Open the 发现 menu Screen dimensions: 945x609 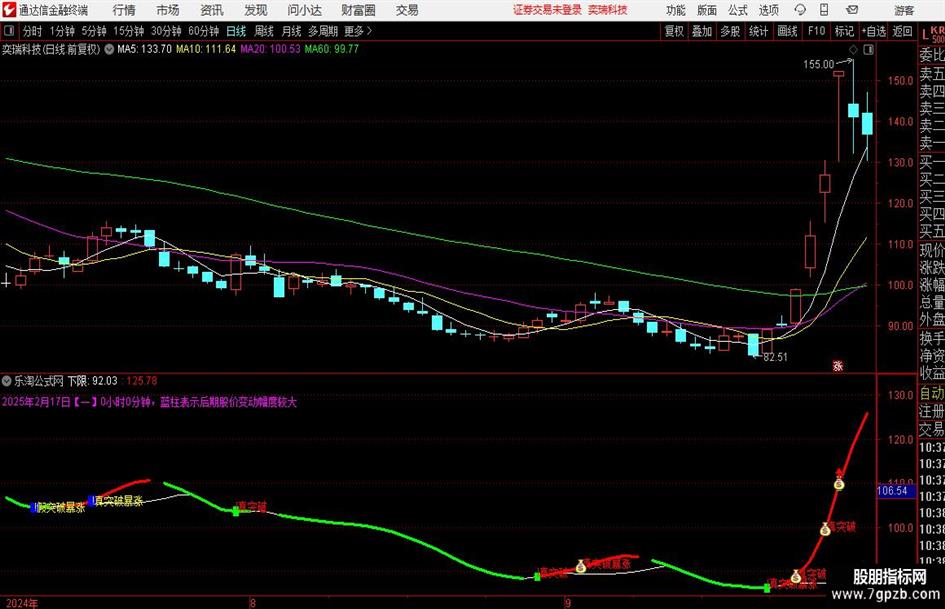(x=256, y=10)
